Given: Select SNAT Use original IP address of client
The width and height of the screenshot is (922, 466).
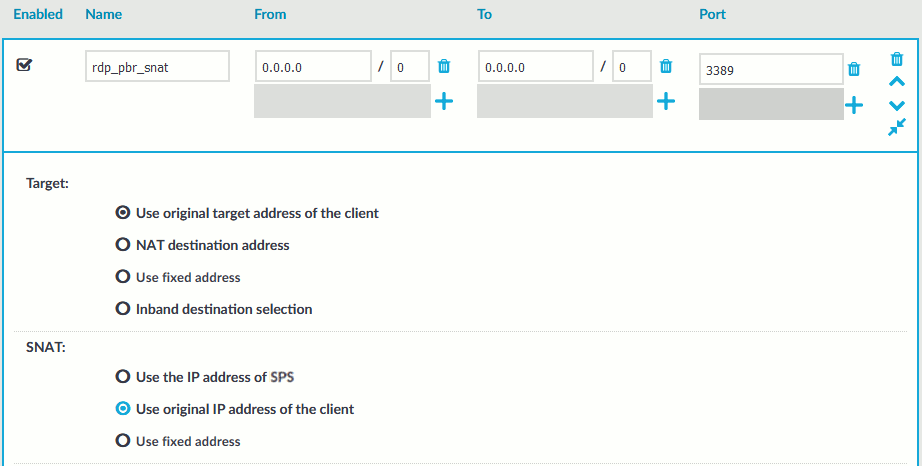Looking at the screenshot, I should tap(123, 409).
